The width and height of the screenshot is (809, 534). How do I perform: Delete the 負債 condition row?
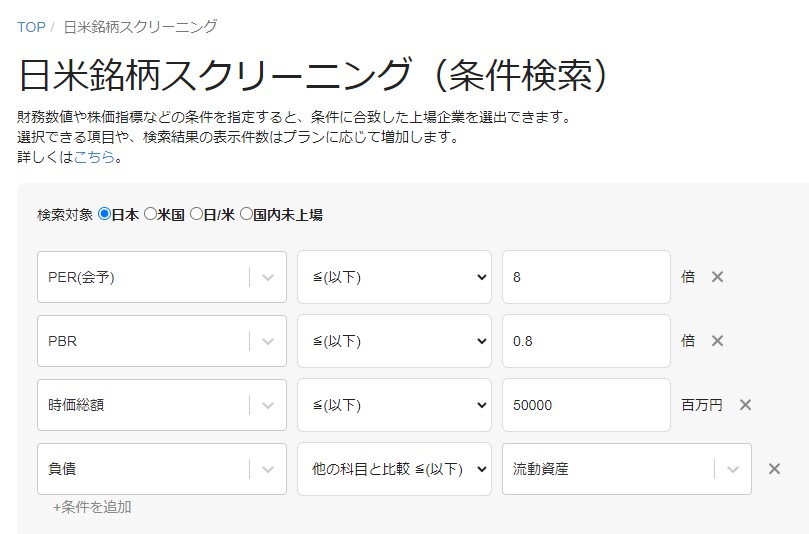click(x=774, y=469)
